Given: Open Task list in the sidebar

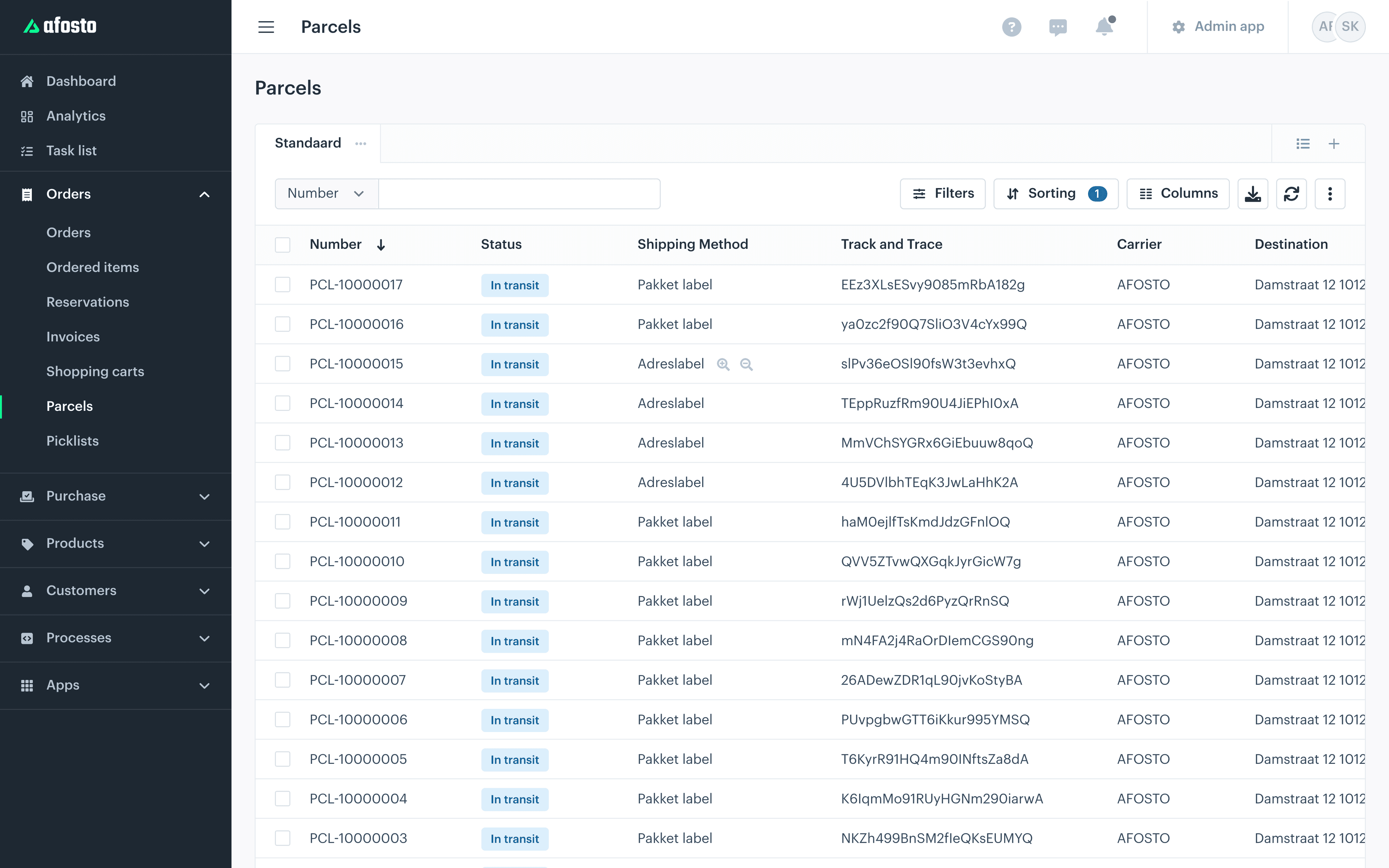Looking at the screenshot, I should click(x=71, y=151).
